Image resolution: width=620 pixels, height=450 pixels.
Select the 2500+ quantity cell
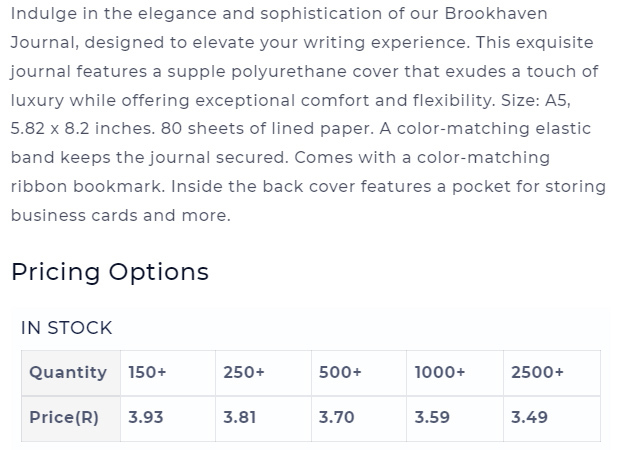pyautogui.click(x=552, y=373)
